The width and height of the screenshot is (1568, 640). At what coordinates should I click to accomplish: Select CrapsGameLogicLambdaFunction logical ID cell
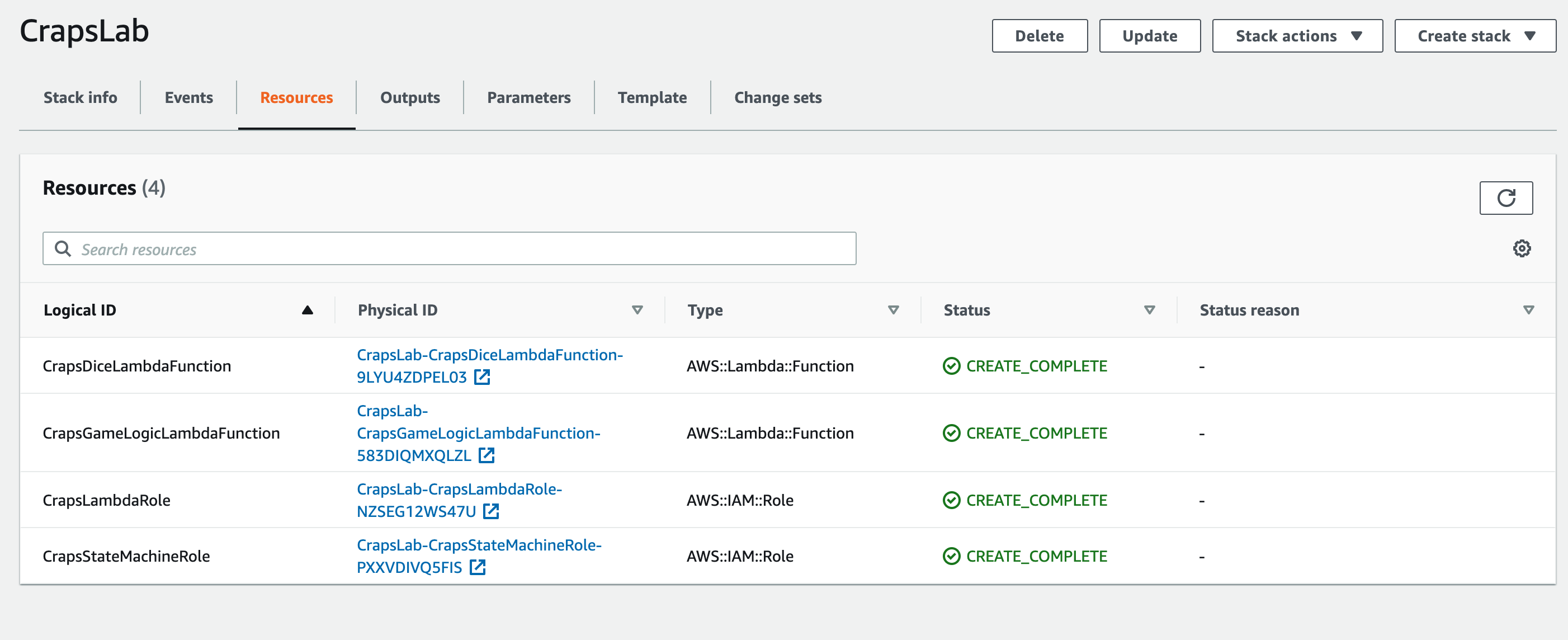point(161,433)
